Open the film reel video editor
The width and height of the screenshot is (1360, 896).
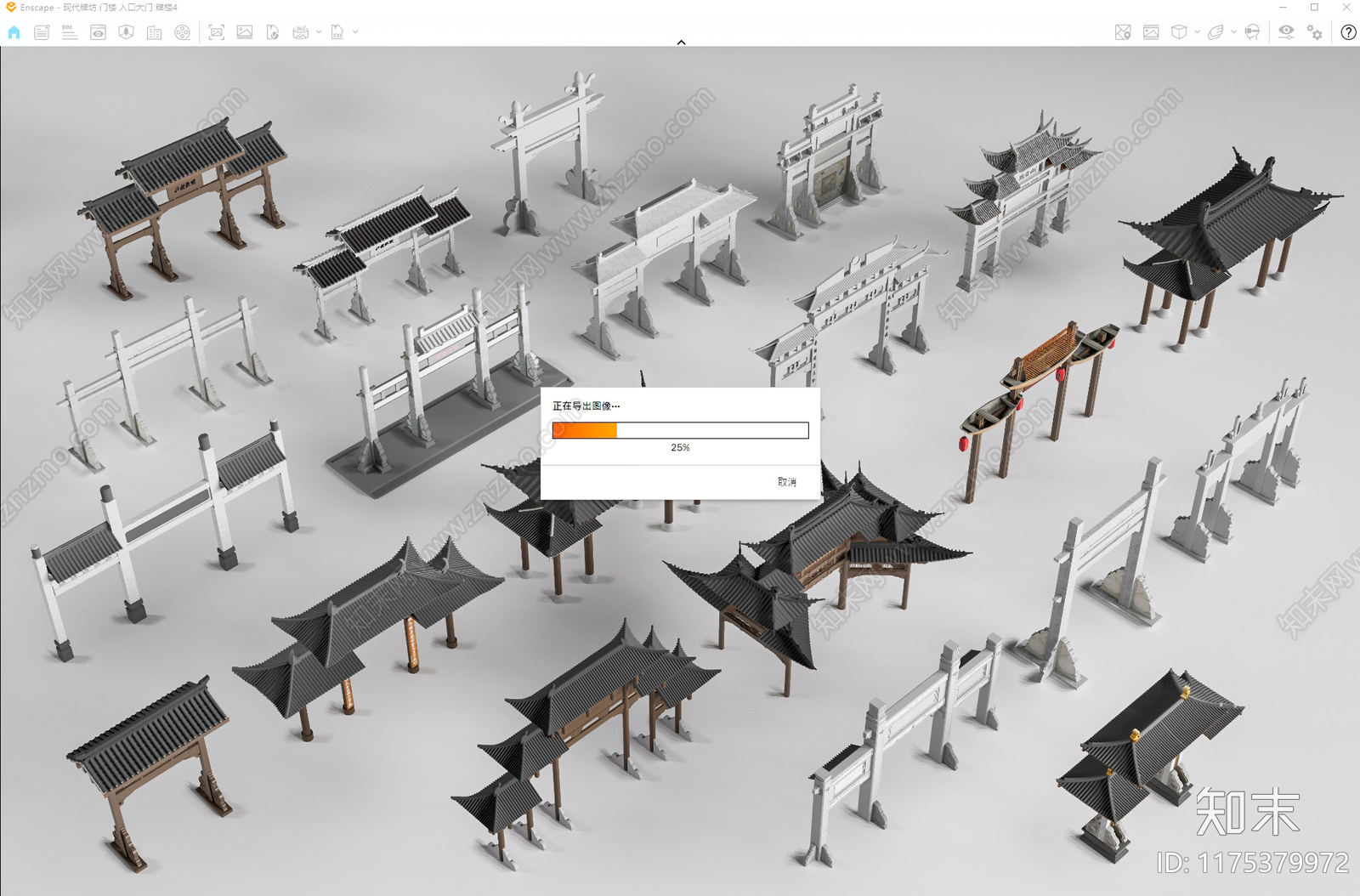pos(182,32)
